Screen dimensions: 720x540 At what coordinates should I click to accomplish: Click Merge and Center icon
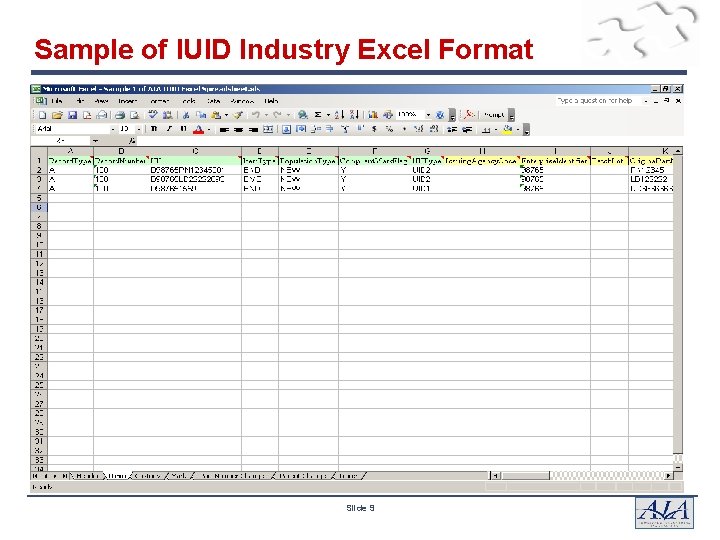click(268, 130)
